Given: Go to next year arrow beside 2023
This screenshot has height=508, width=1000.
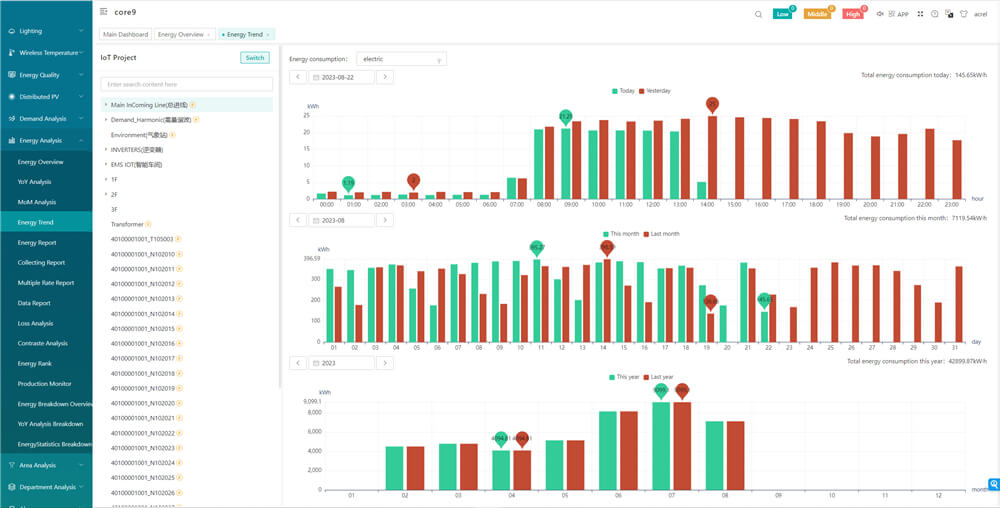Looking at the screenshot, I should 385,363.
